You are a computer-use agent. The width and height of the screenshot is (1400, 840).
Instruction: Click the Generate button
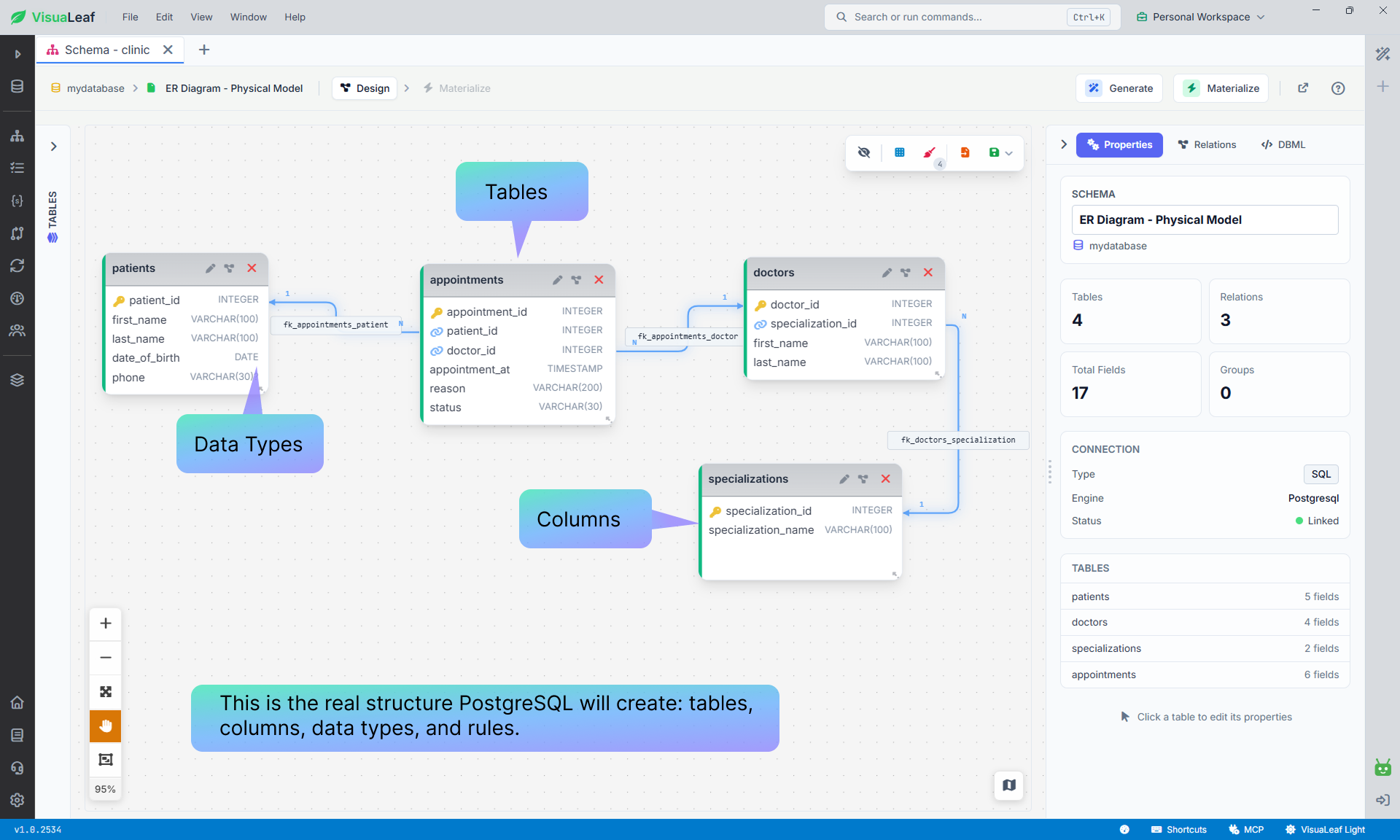click(x=1120, y=88)
